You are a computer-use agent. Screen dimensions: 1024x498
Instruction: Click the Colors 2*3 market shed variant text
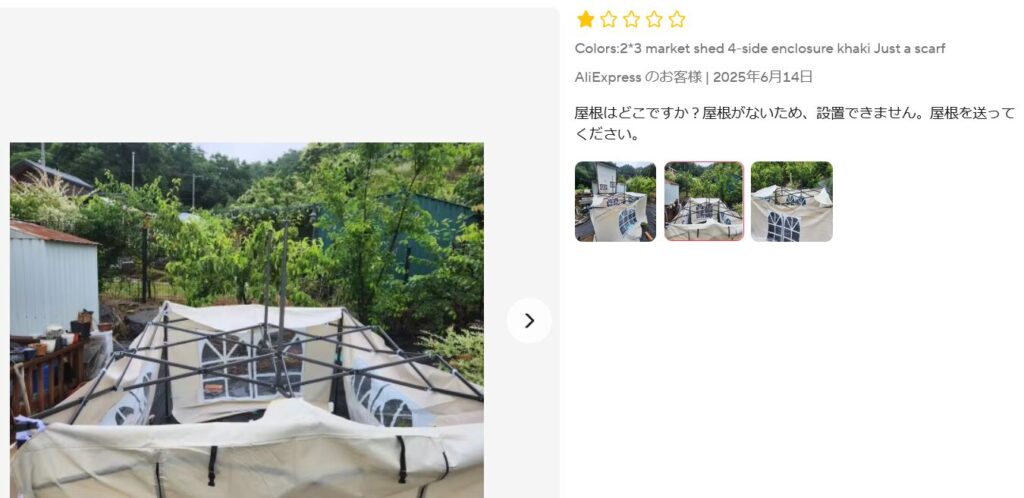pos(760,48)
